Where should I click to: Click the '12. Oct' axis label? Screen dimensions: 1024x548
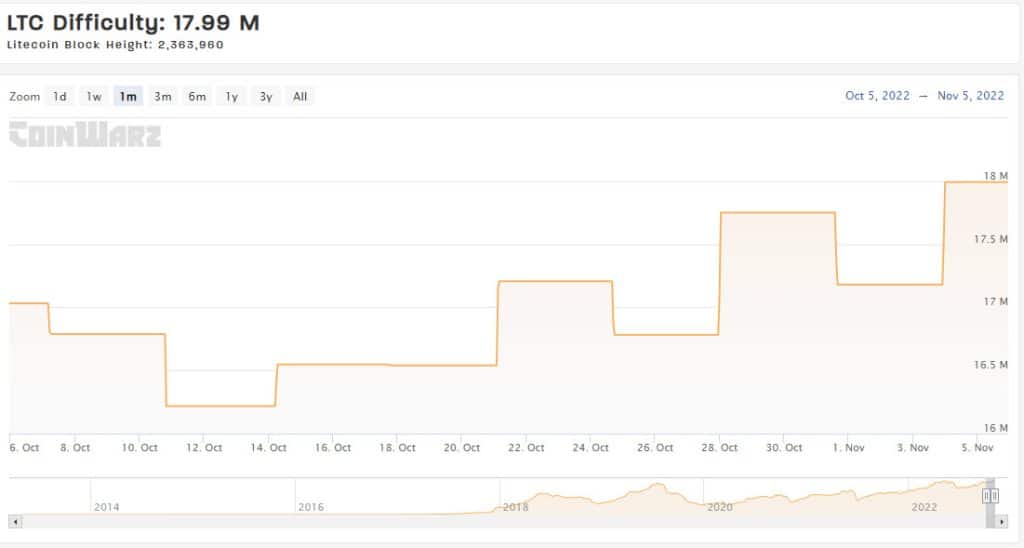[204, 447]
